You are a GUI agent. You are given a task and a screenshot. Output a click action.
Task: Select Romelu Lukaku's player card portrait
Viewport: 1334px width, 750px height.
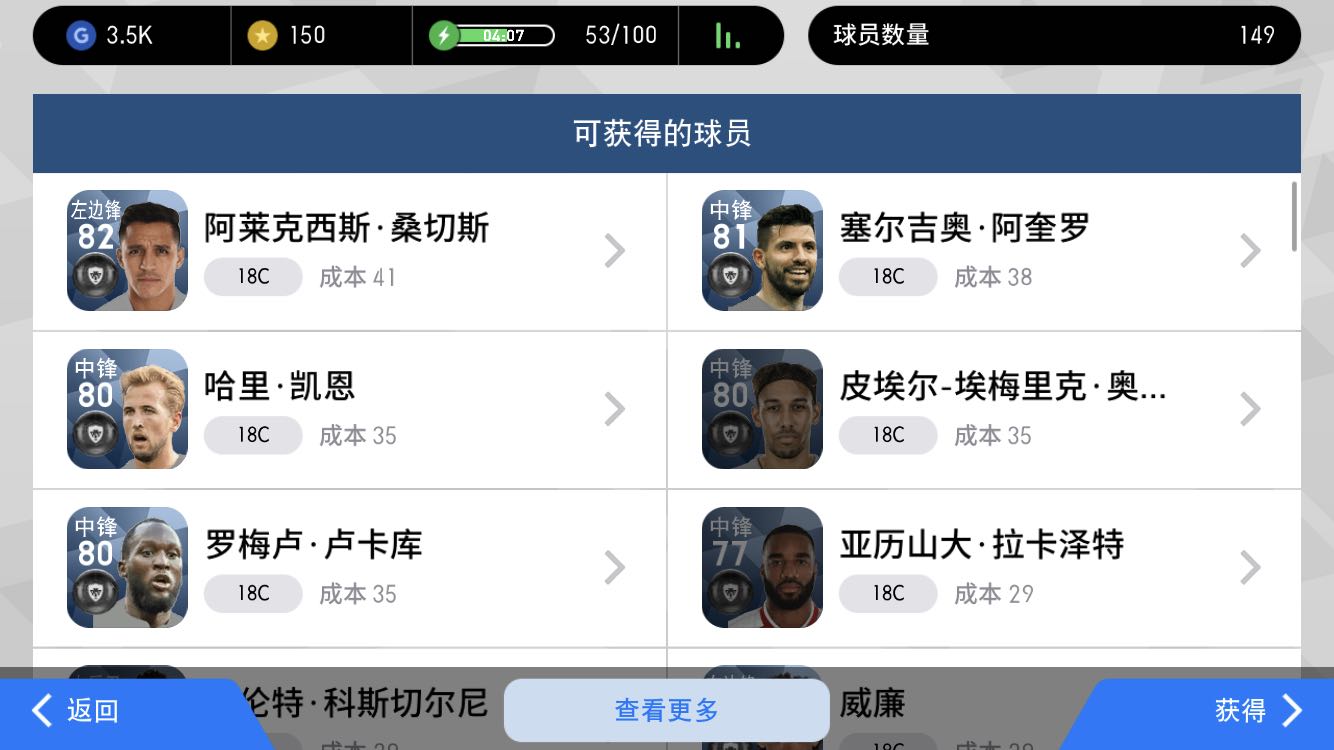(127, 567)
